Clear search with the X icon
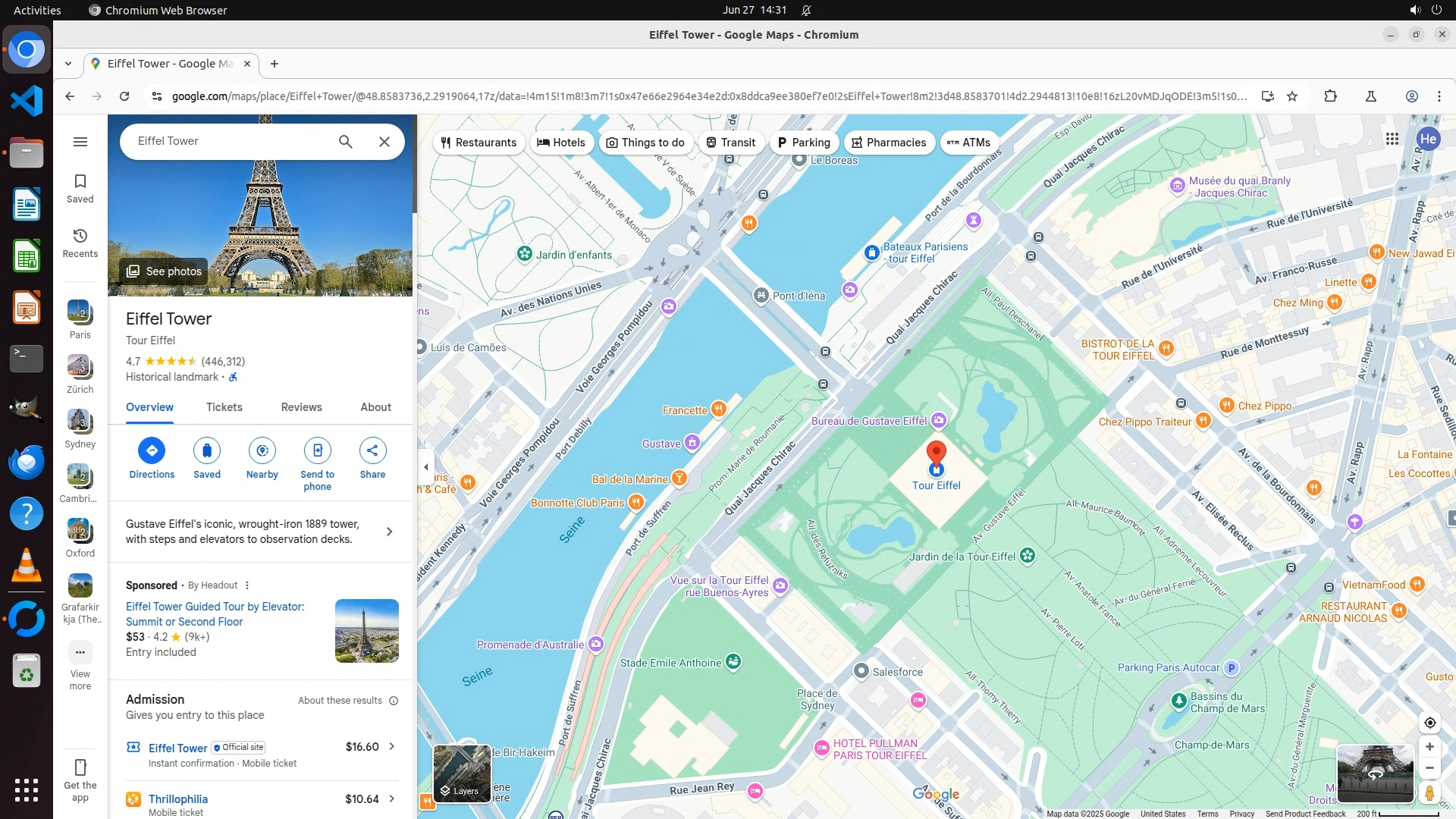This screenshot has width=1456, height=819. coord(384,142)
